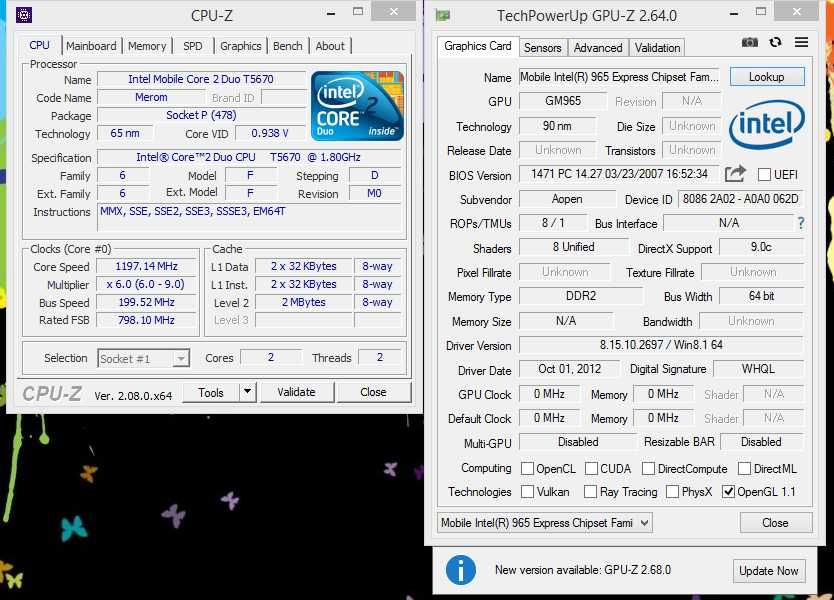
Task: Toggle the Ray Tracing checkbox
Action: point(590,491)
